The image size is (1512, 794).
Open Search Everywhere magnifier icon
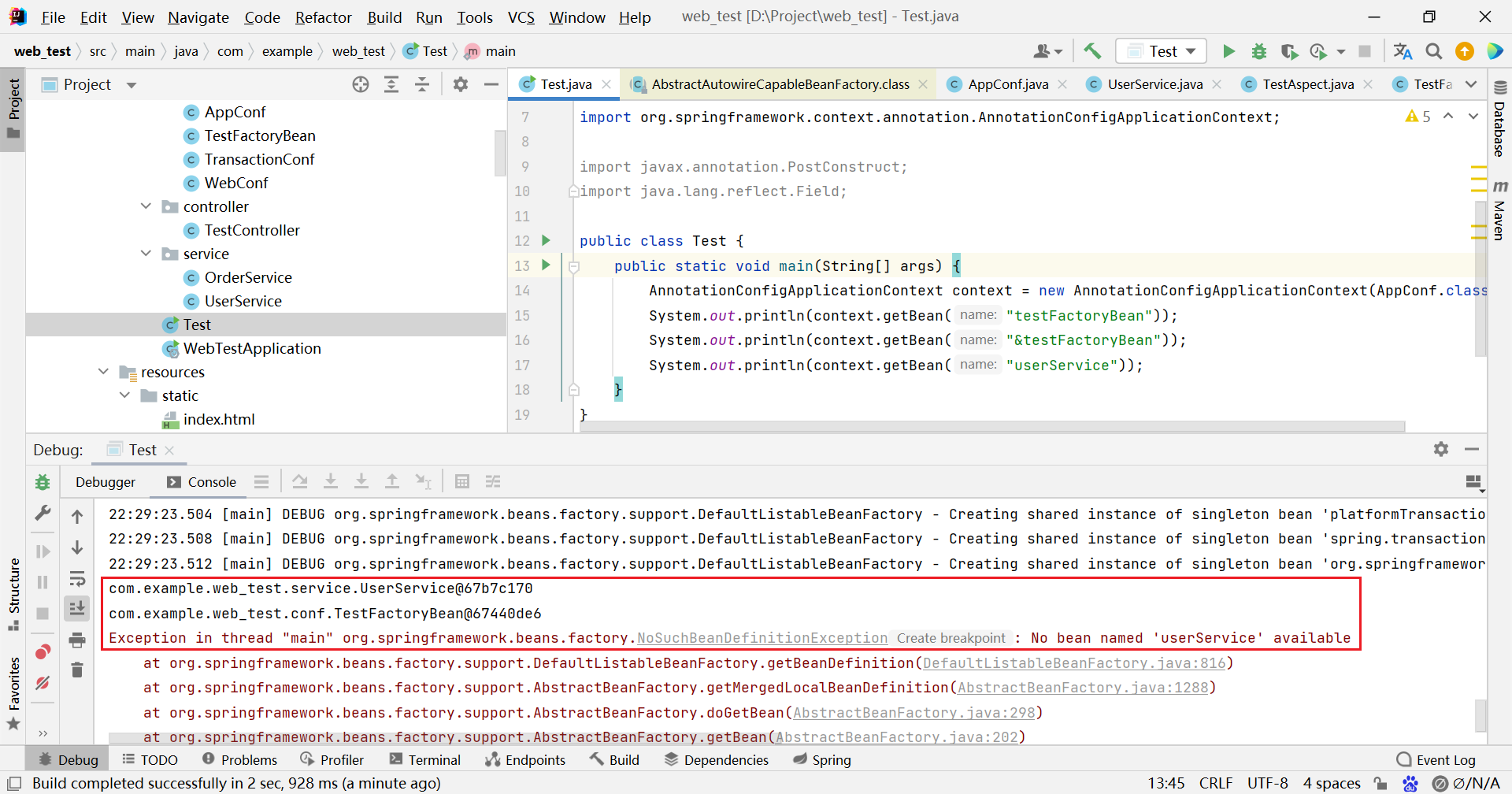click(1434, 51)
